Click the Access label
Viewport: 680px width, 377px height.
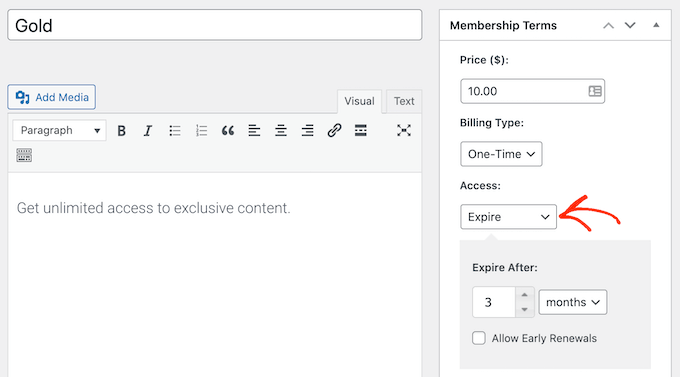(x=480, y=186)
